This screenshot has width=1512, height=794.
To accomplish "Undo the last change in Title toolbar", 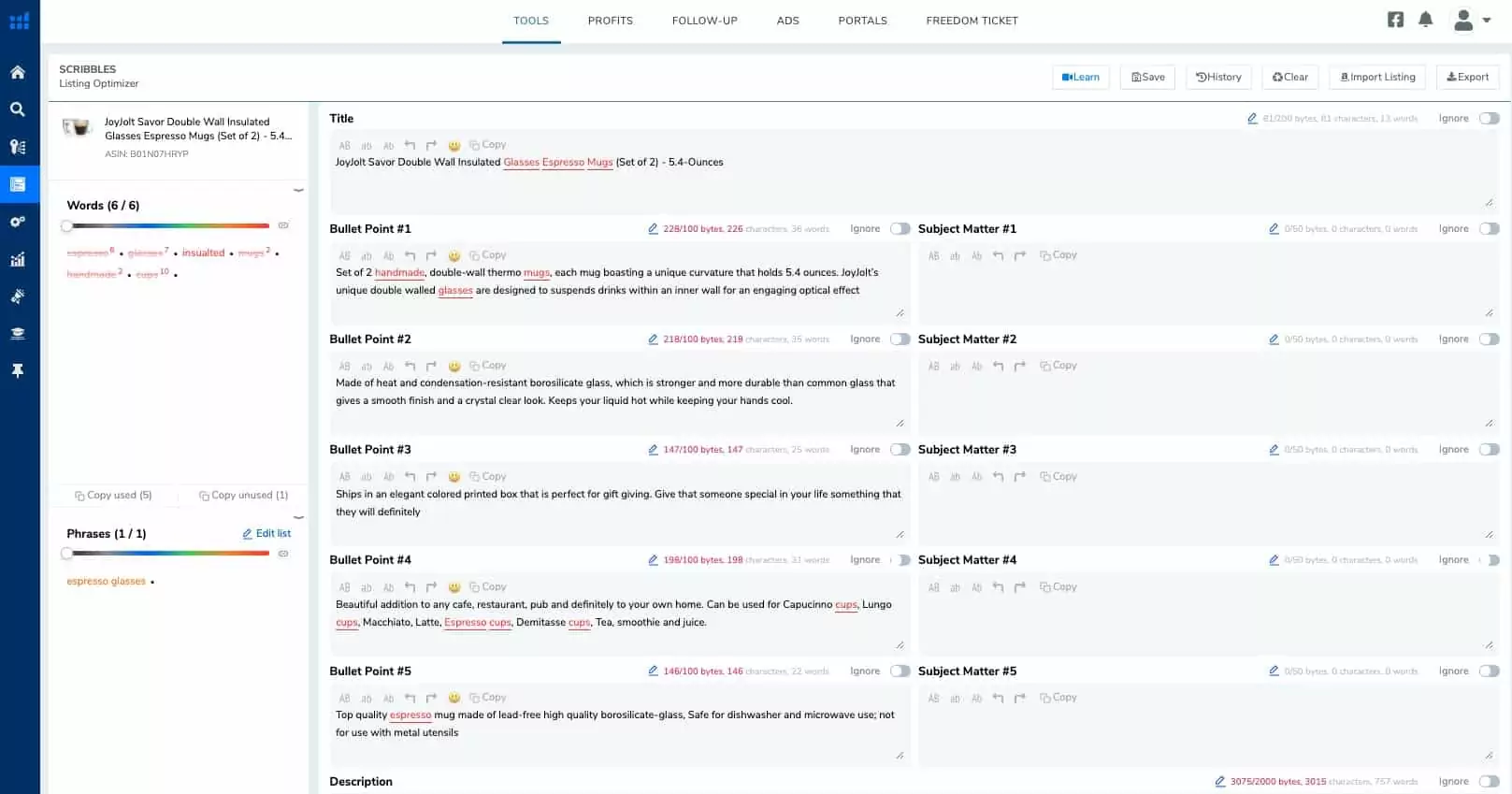I will point(410,145).
